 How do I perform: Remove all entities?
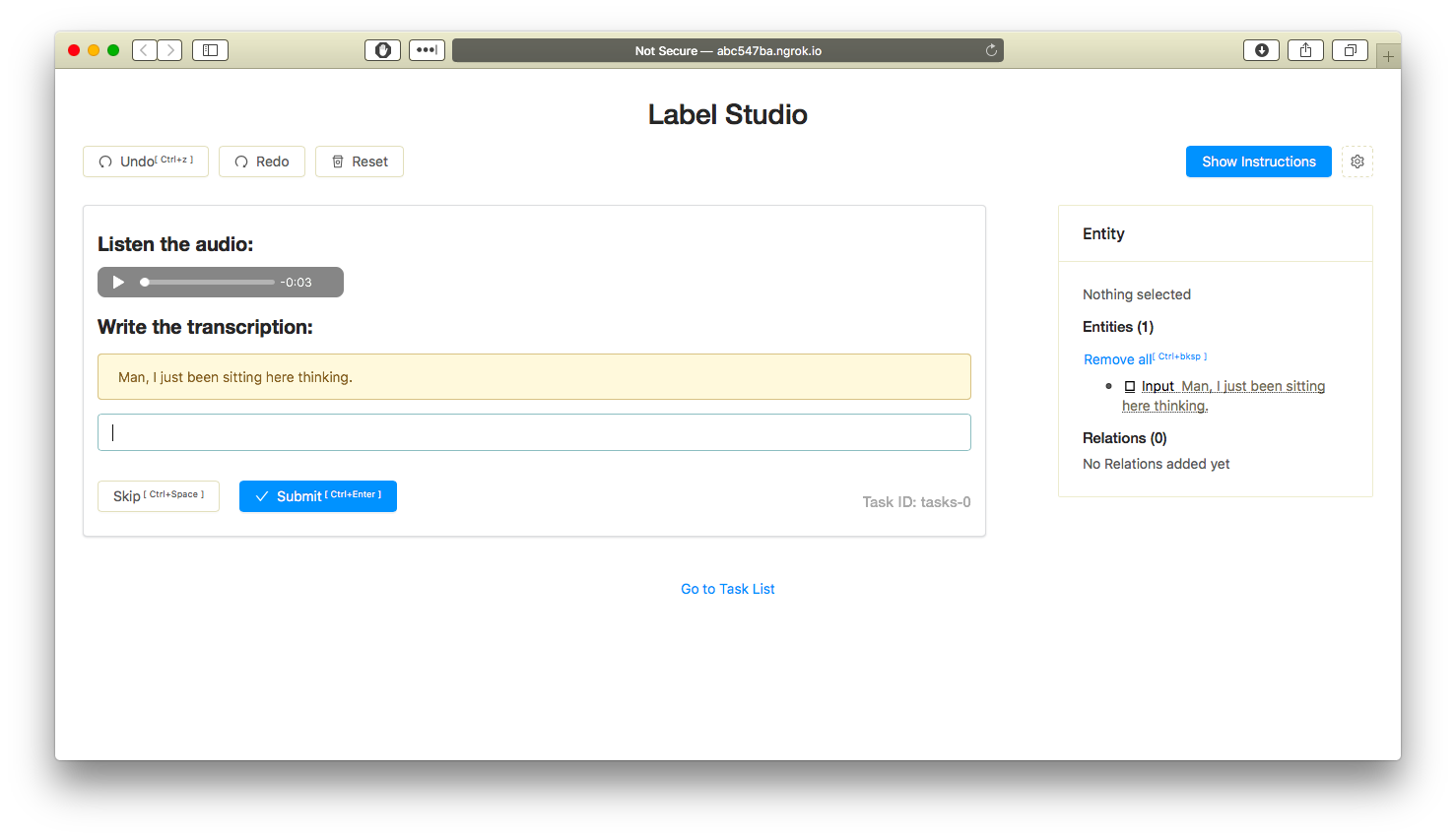pos(1117,358)
